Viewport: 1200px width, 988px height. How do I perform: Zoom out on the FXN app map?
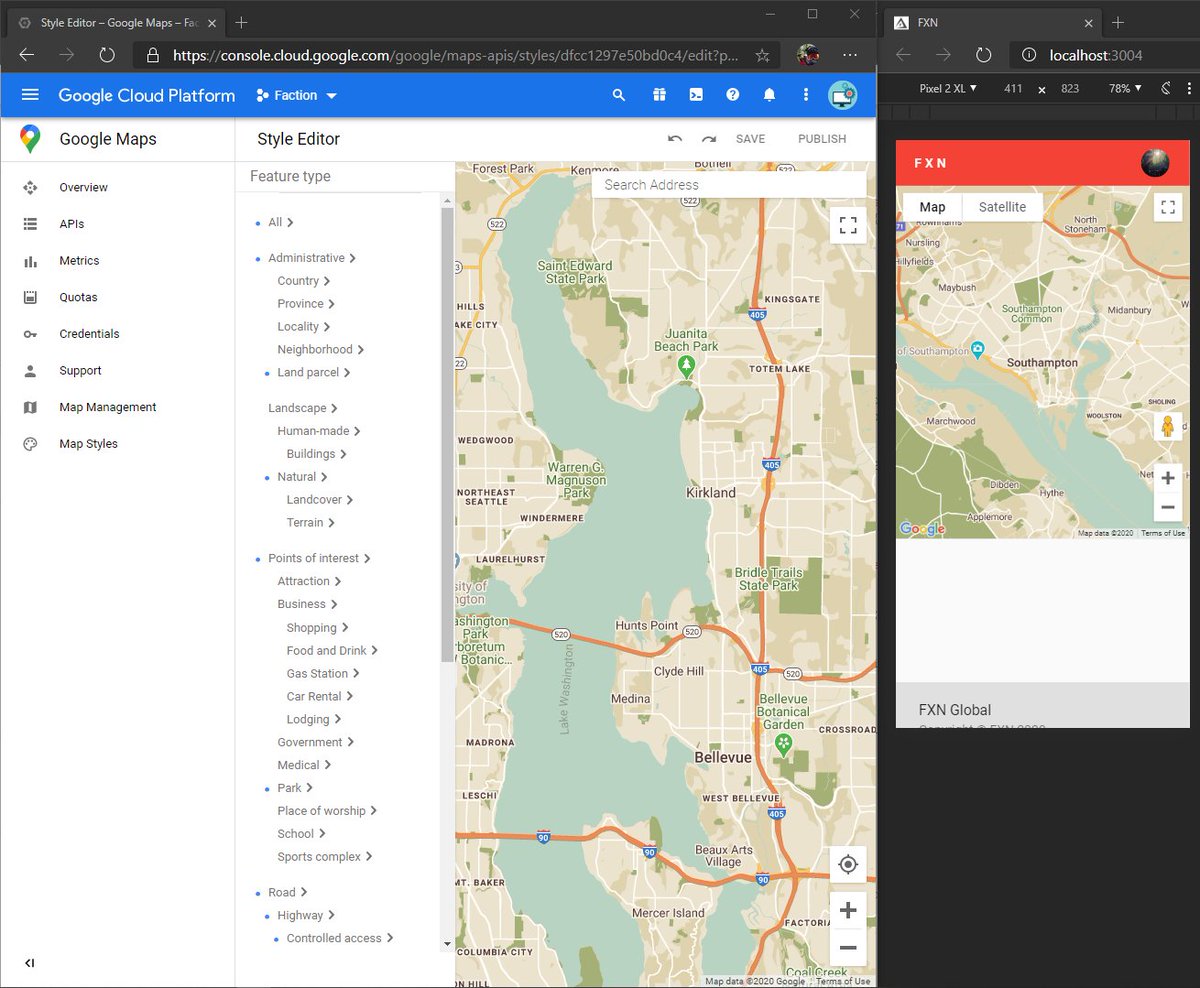[1167, 508]
